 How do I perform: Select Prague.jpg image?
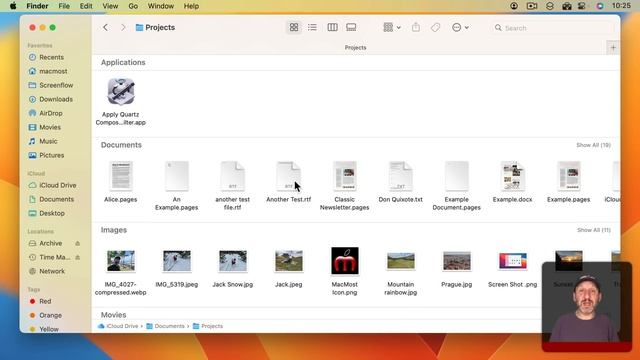pos(456,261)
